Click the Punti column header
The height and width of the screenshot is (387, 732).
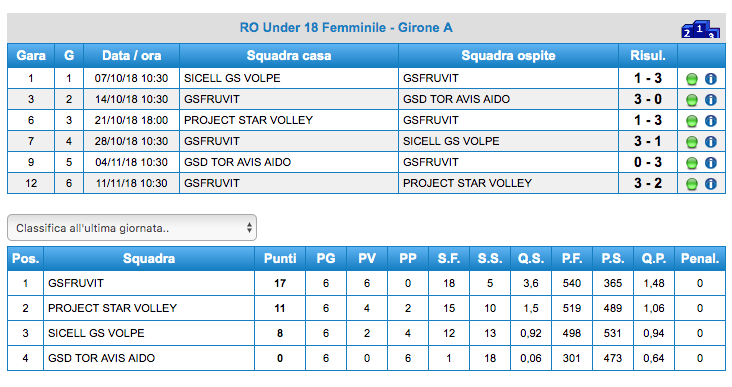click(280, 259)
